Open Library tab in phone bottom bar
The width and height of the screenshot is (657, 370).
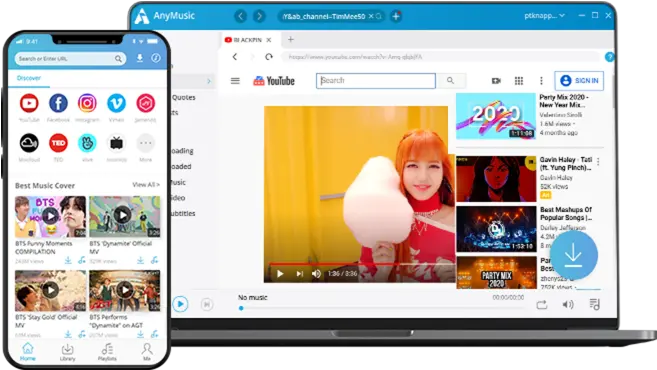pos(67,352)
